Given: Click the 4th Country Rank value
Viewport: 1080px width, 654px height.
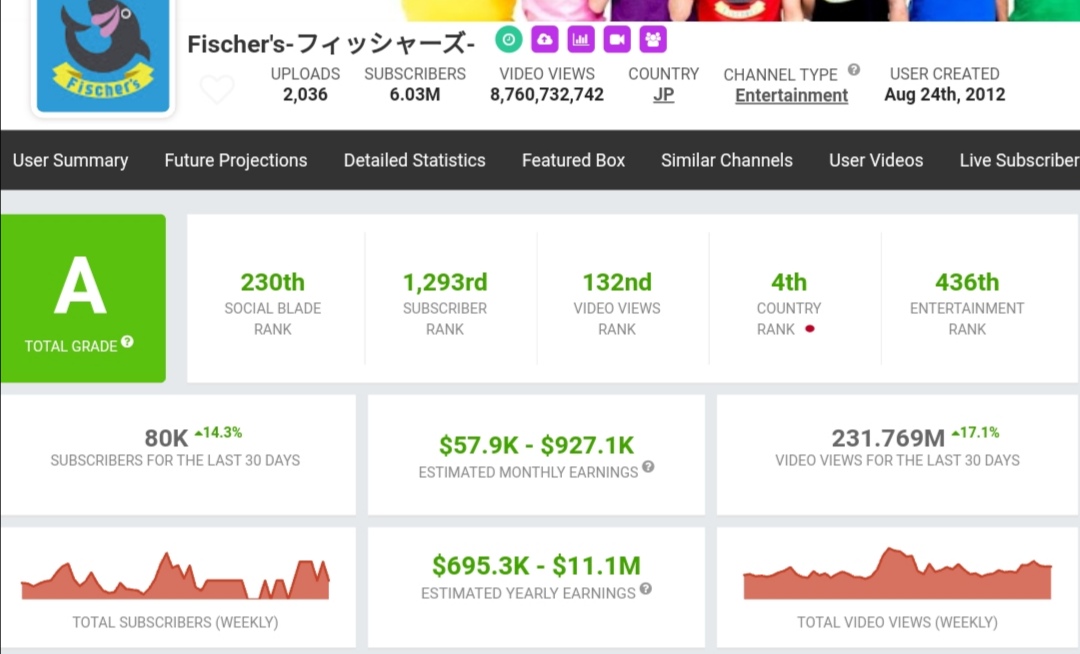Looking at the screenshot, I should point(789,282).
